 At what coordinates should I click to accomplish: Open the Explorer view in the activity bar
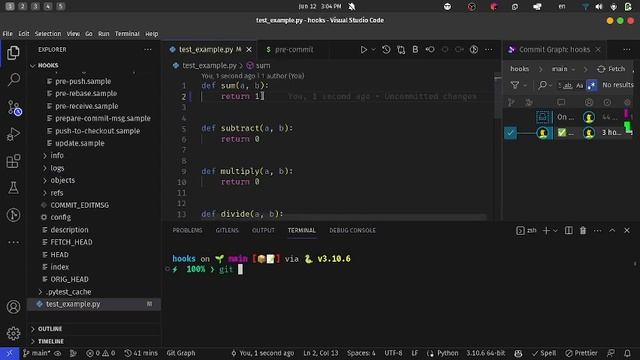(x=13, y=53)
